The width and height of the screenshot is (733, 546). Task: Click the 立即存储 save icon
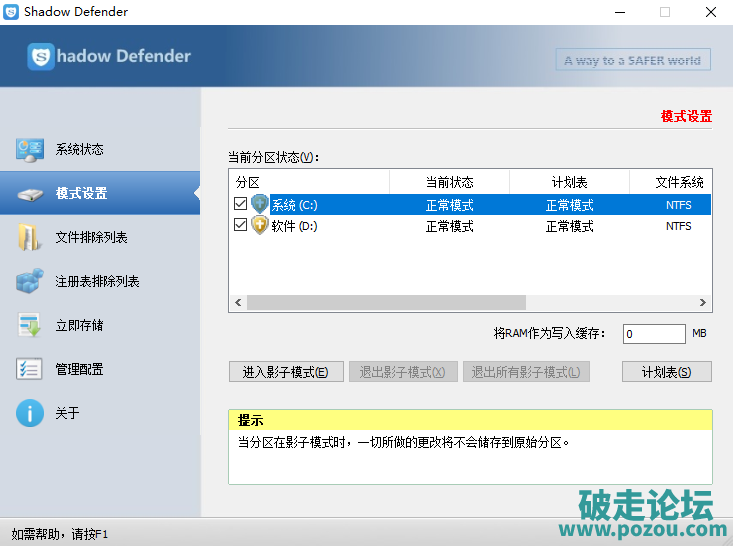pos(30,326)
